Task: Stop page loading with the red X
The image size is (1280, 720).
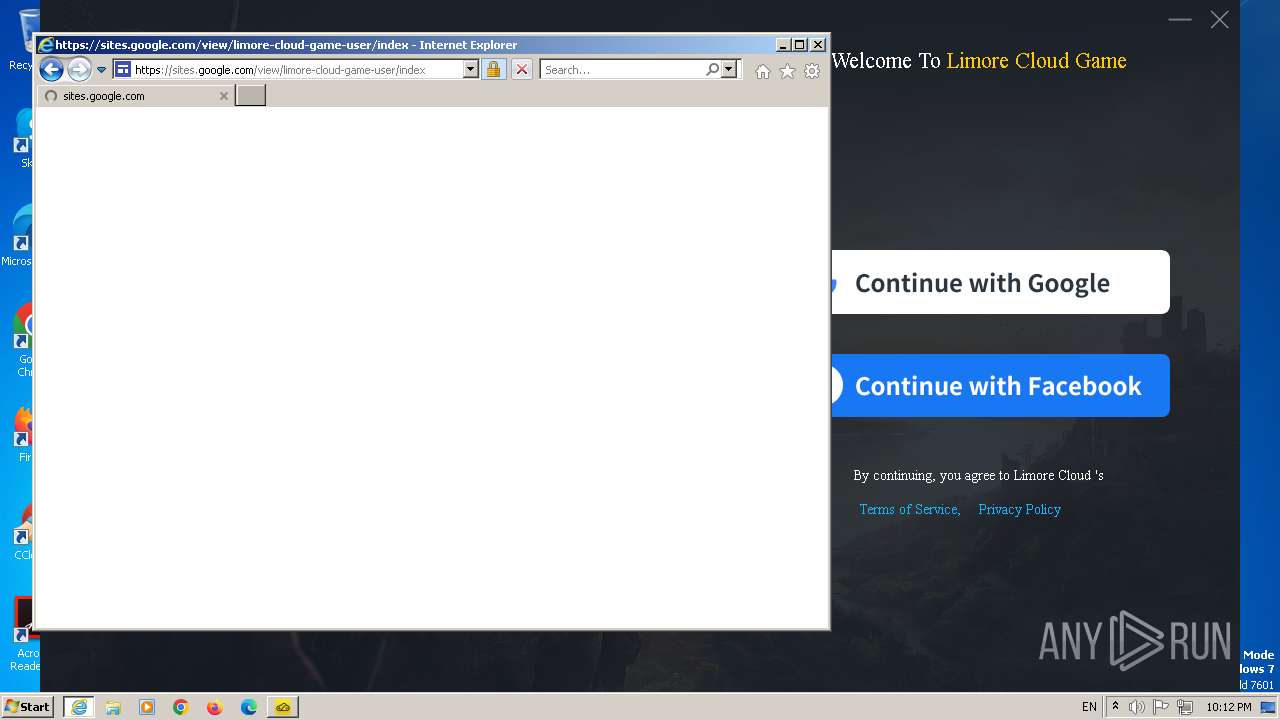Action: 521,69
